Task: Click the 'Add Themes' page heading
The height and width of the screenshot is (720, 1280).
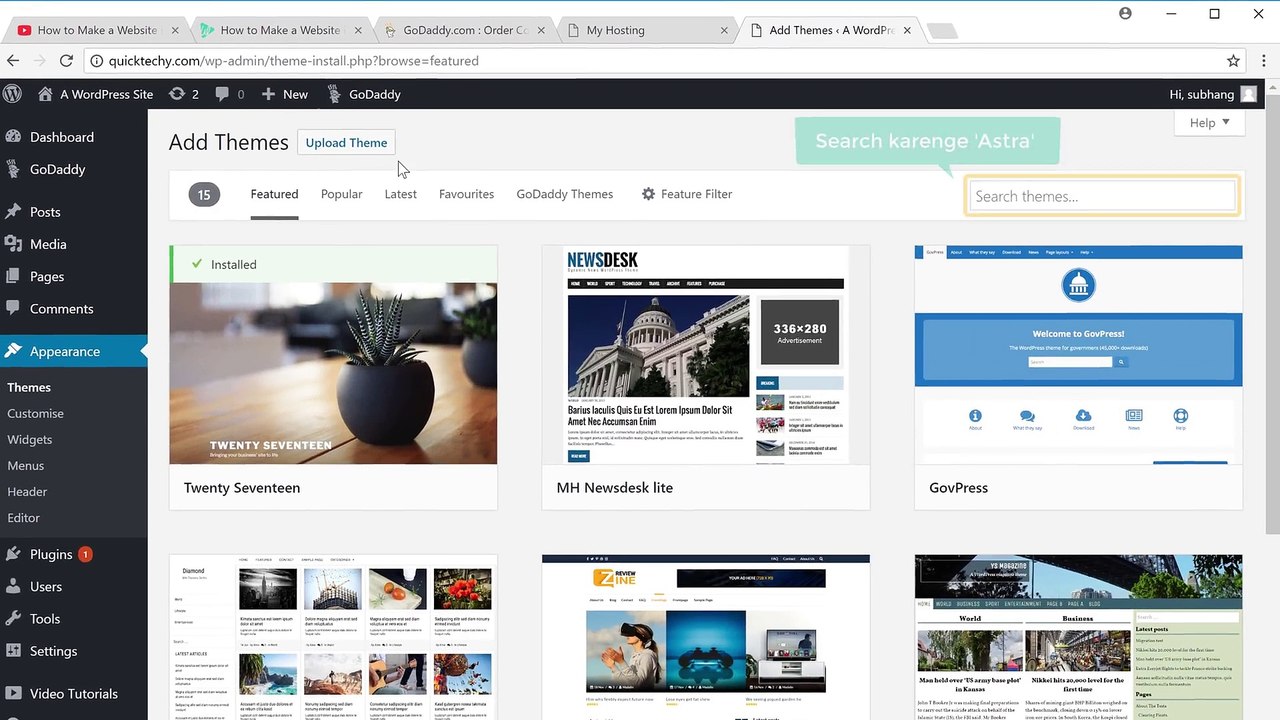Action: click(x=228, y=142)
